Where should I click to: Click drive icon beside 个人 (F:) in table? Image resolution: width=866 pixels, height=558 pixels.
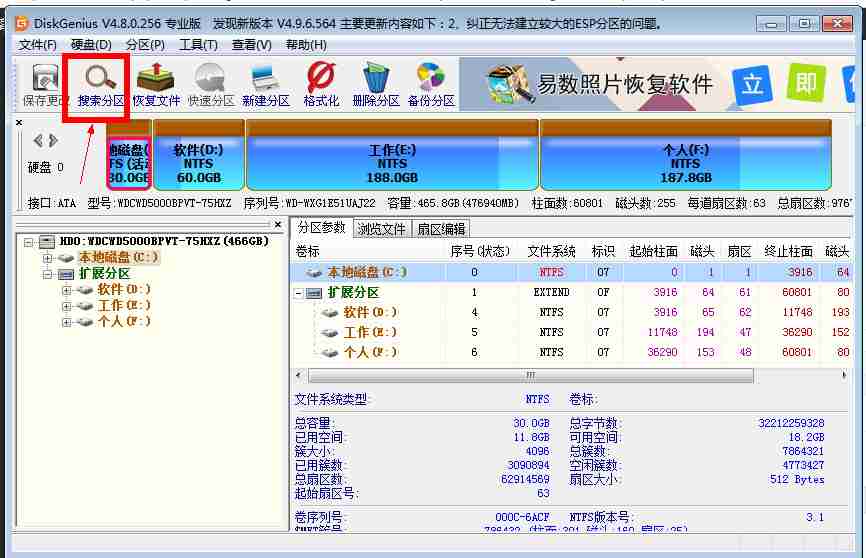330,352
